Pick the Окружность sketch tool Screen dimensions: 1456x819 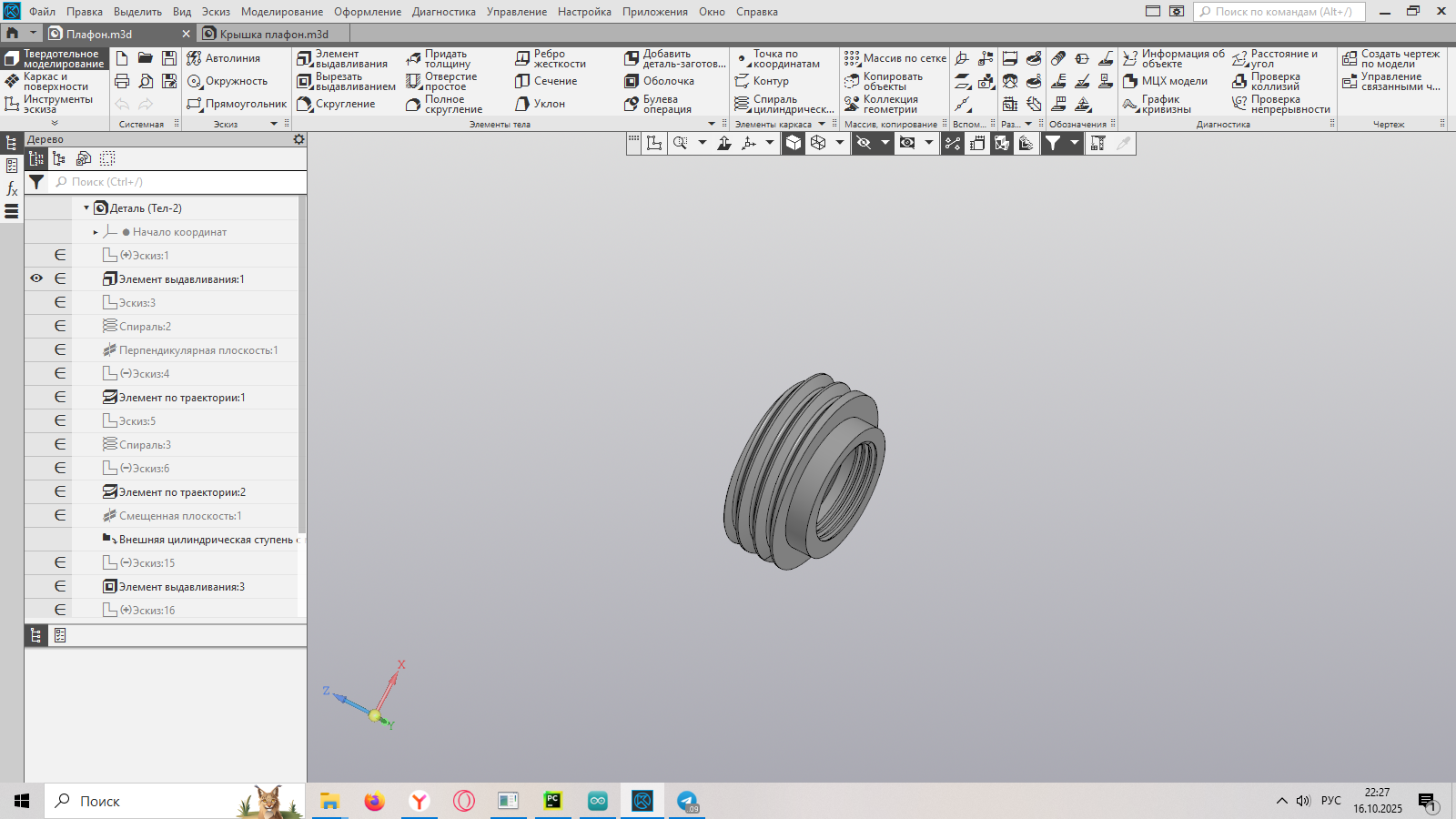[x=227, y=82]
